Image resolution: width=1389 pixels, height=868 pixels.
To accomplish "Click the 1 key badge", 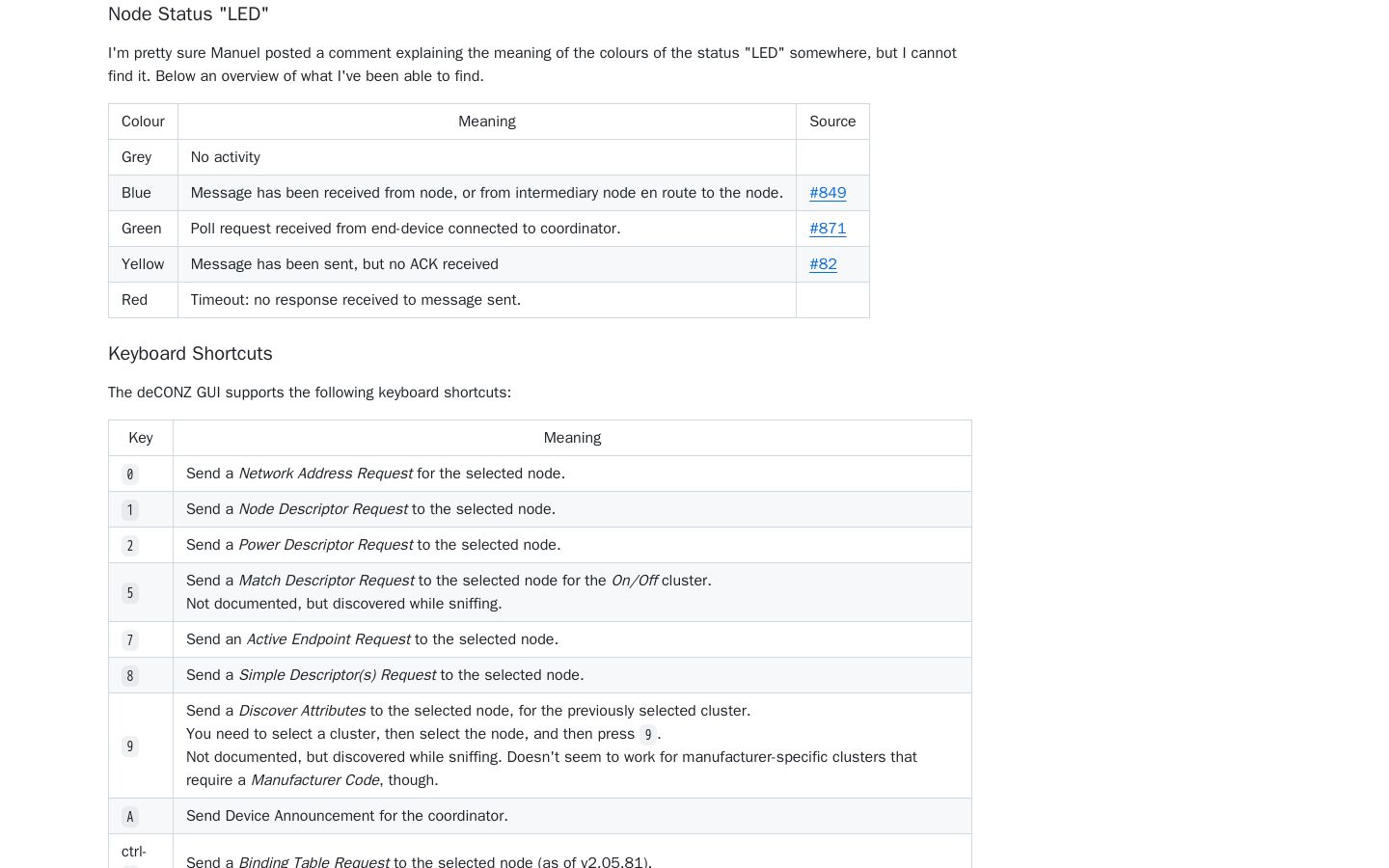I will click(x=130, y=510).
